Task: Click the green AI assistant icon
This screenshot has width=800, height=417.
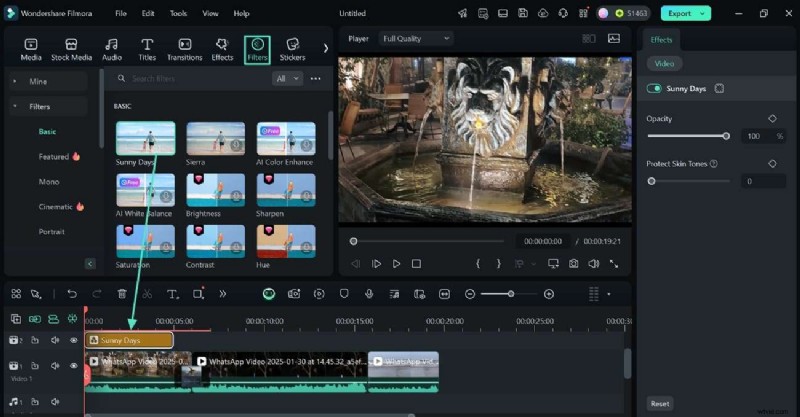Action: (x=269, y=294)
